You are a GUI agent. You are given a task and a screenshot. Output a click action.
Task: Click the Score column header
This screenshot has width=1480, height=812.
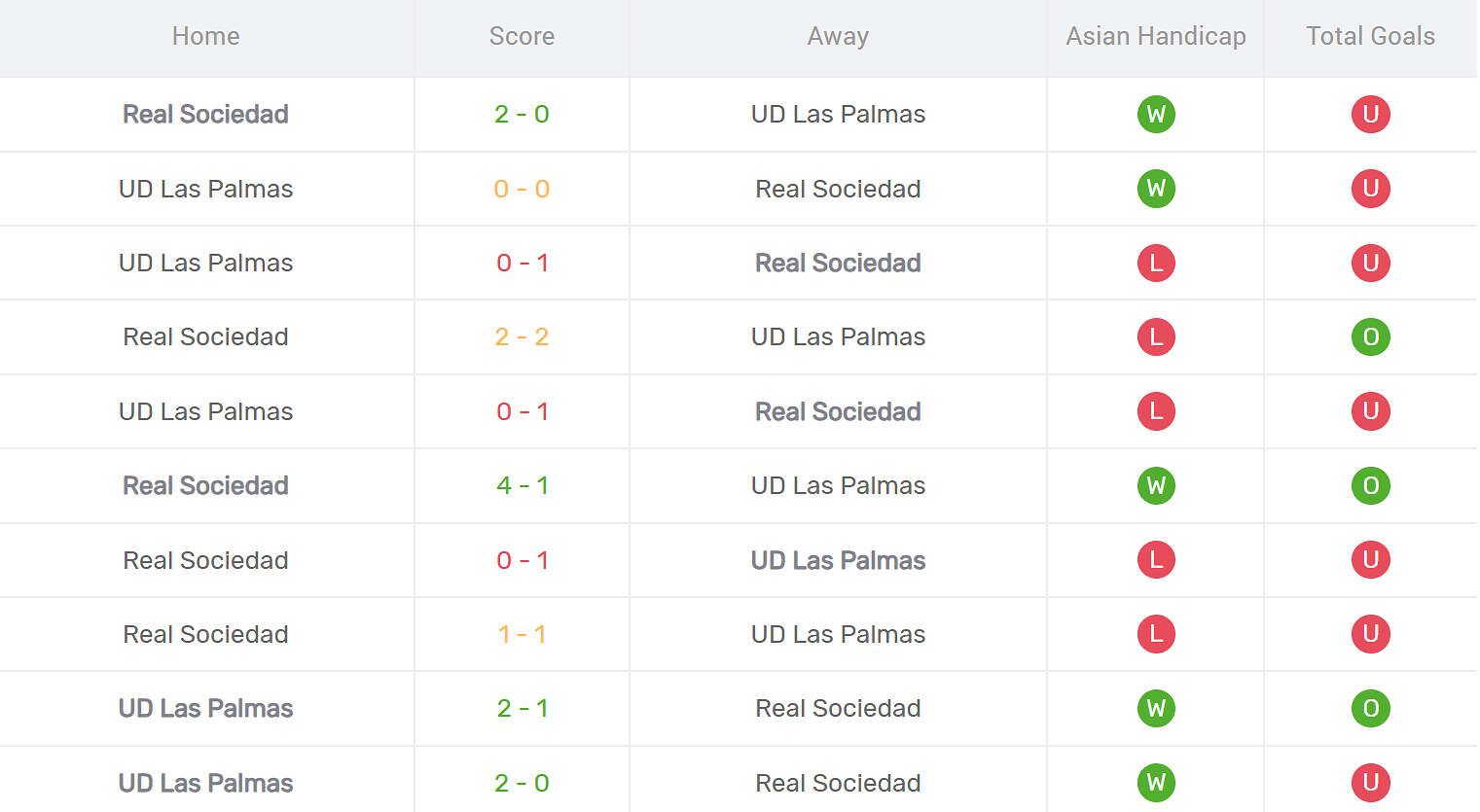pyautogui.click(x=522, y=36)
